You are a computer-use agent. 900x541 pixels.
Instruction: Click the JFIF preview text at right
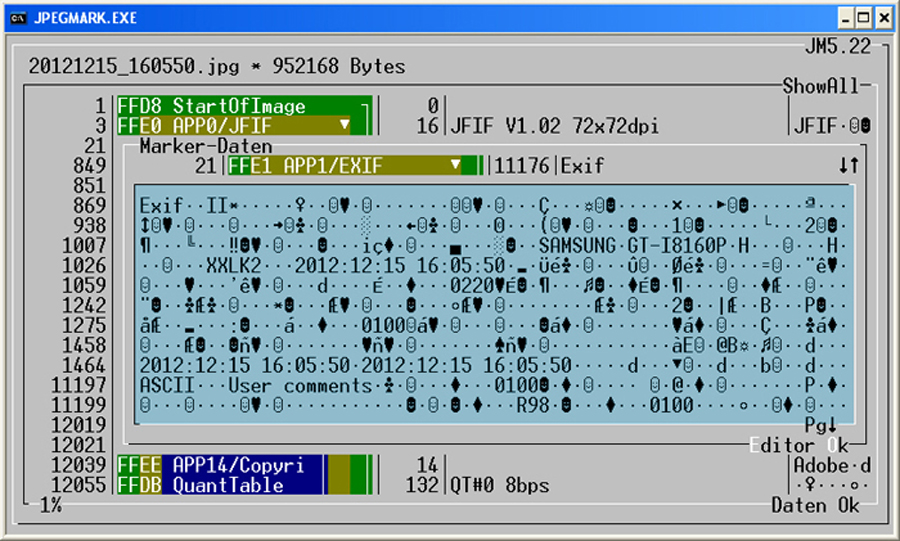tap(815, 126)
